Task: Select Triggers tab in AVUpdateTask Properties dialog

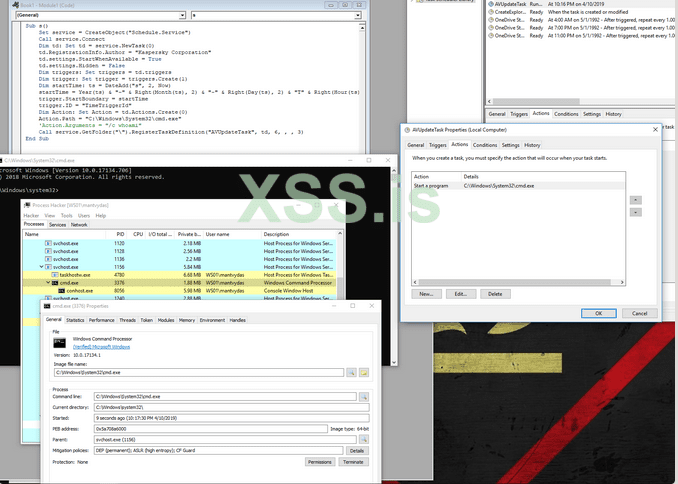Action: pyautogui.click(x=438, y=145)
